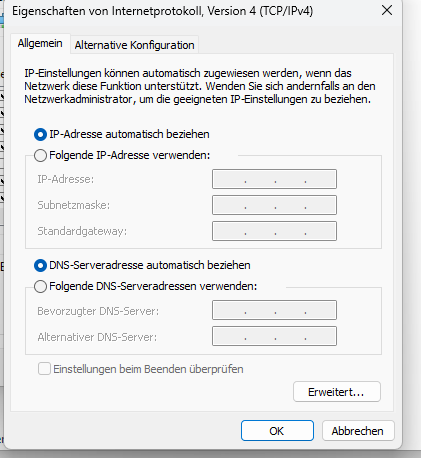The image size is (421, 458).
Task: Close the TCP/IPv4 properties dialog
Action: (x=387, y=11)
